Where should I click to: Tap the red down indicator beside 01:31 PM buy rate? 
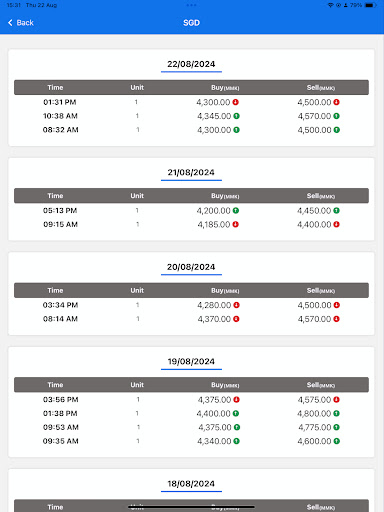click(236, 102)
